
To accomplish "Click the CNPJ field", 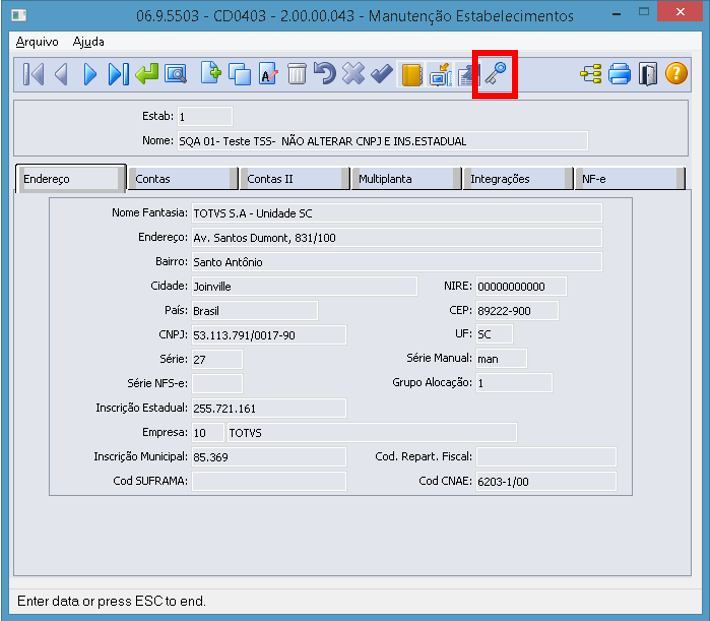I will [x=269, y=335].
